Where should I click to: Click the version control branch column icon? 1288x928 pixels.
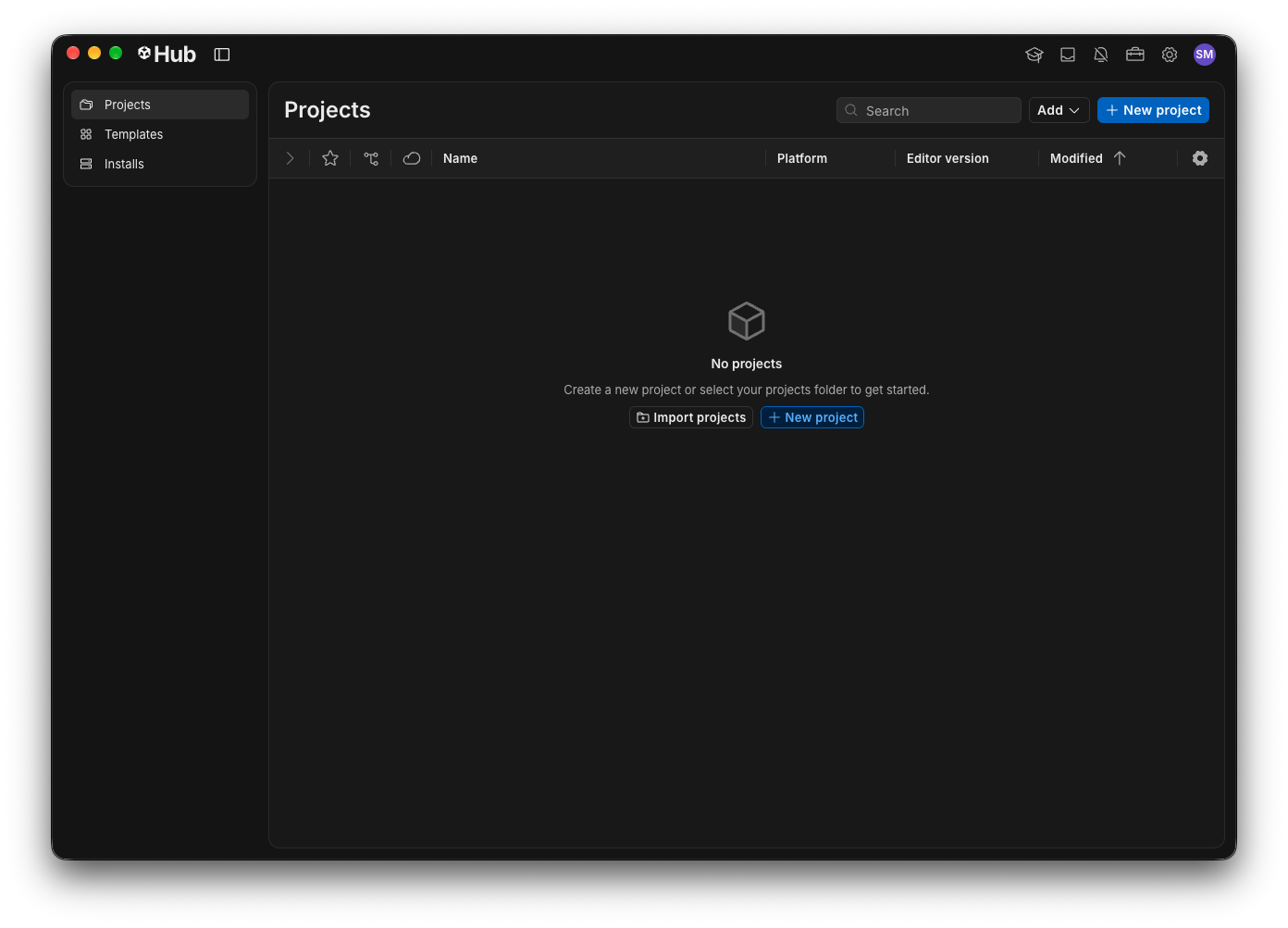(371, 158)
